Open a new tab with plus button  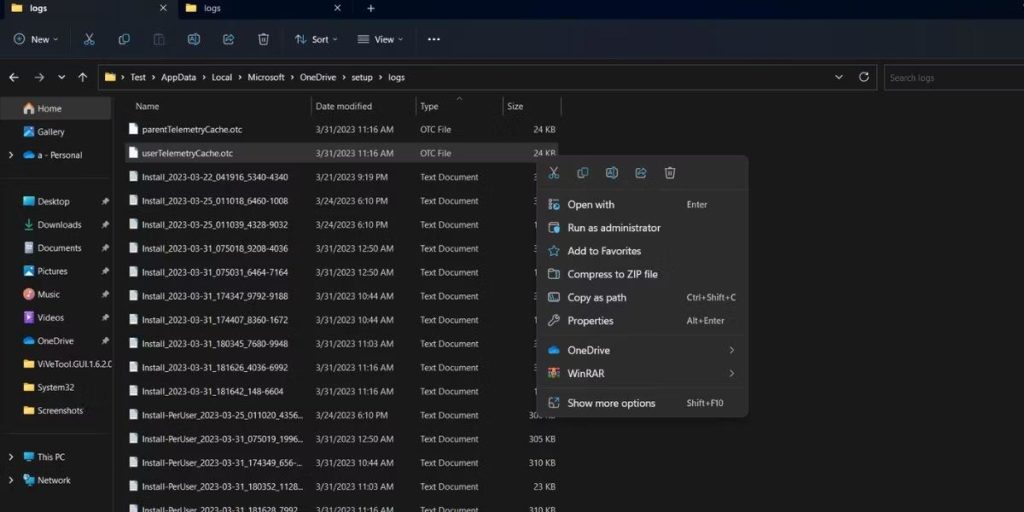(371, 8)
